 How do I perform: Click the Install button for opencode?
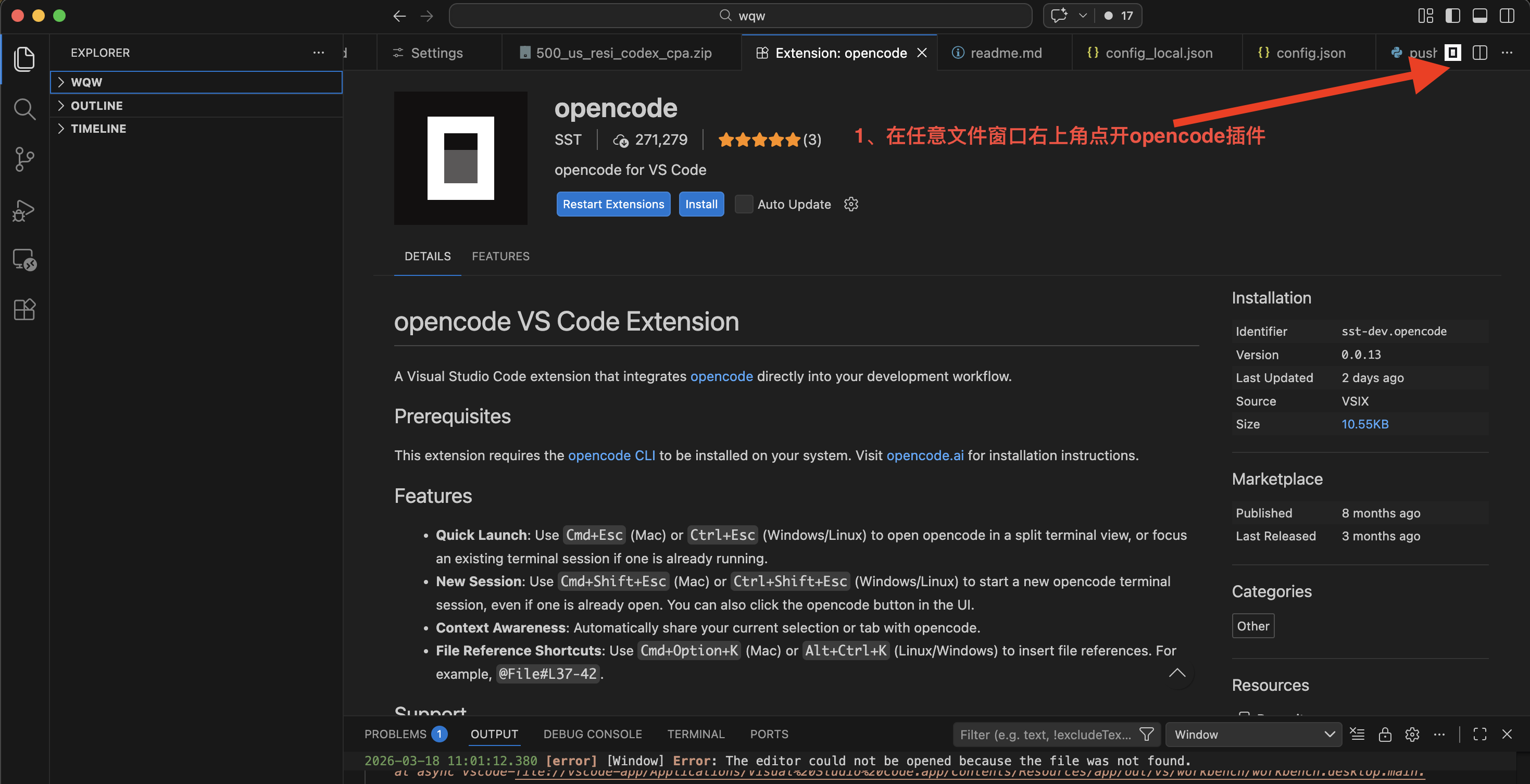coord(701,204)
